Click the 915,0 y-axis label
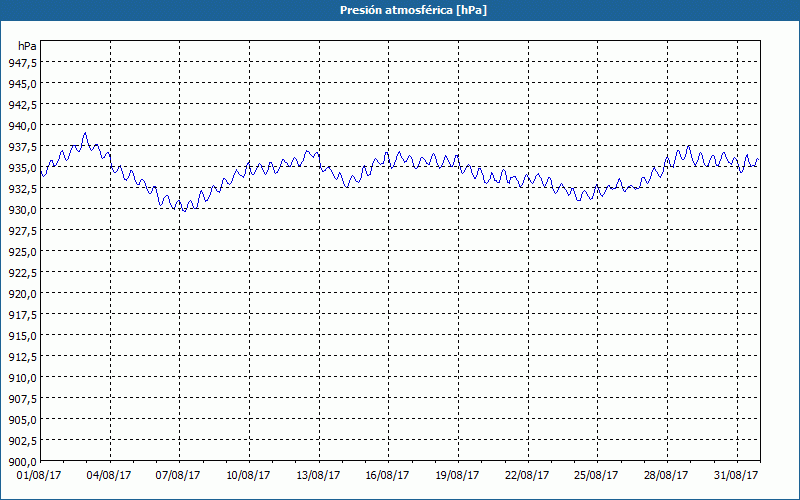 pyautogui.click(x=22, y=335)
